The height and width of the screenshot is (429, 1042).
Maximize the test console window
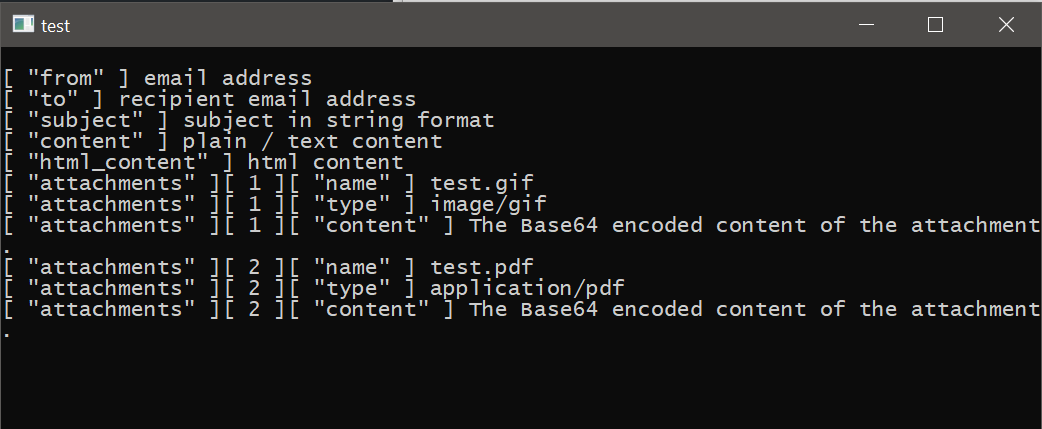tap(935, 25)
